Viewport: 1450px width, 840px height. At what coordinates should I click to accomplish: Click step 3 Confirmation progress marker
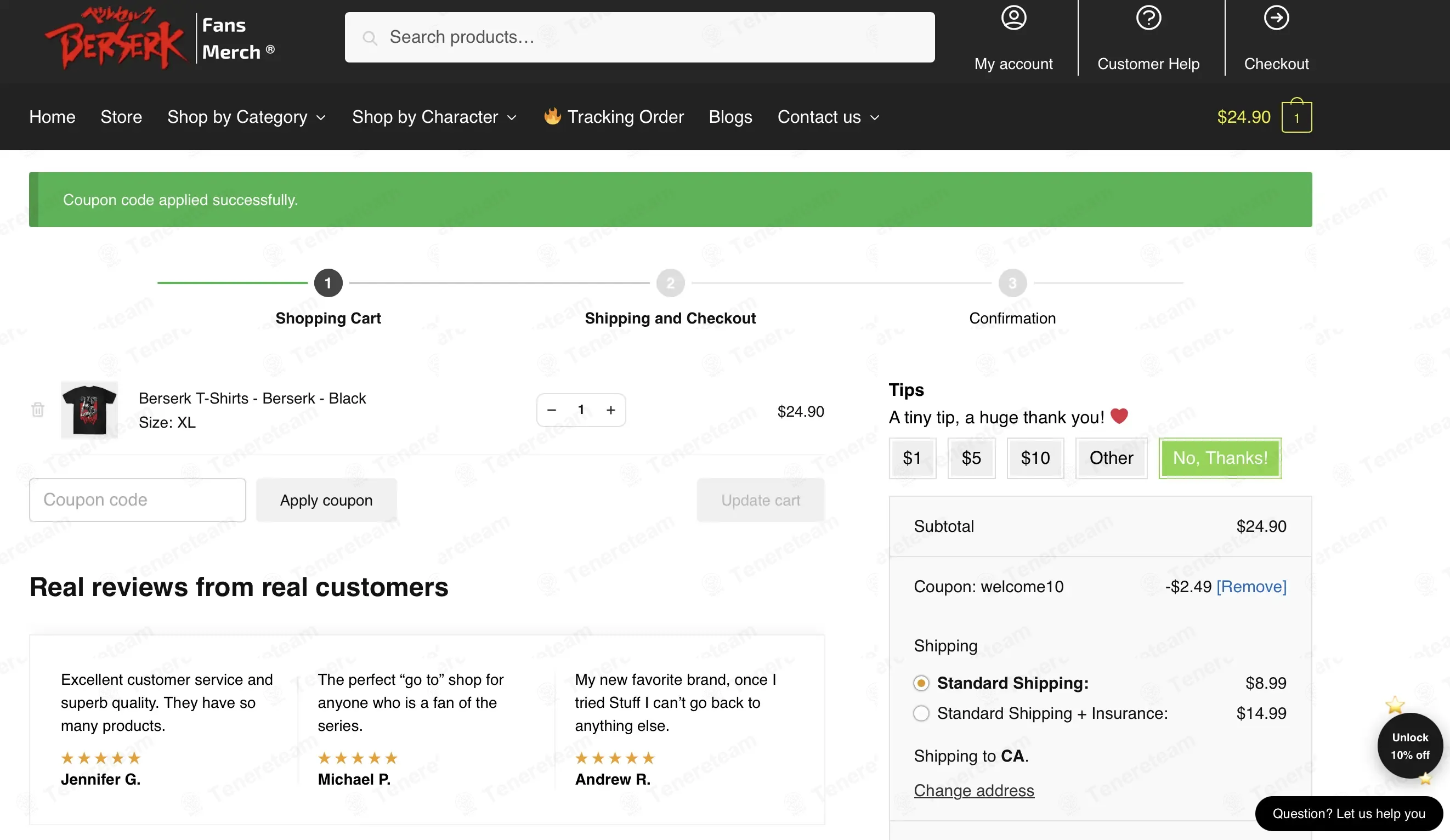pyautogui.click(x=1012, y=282)
